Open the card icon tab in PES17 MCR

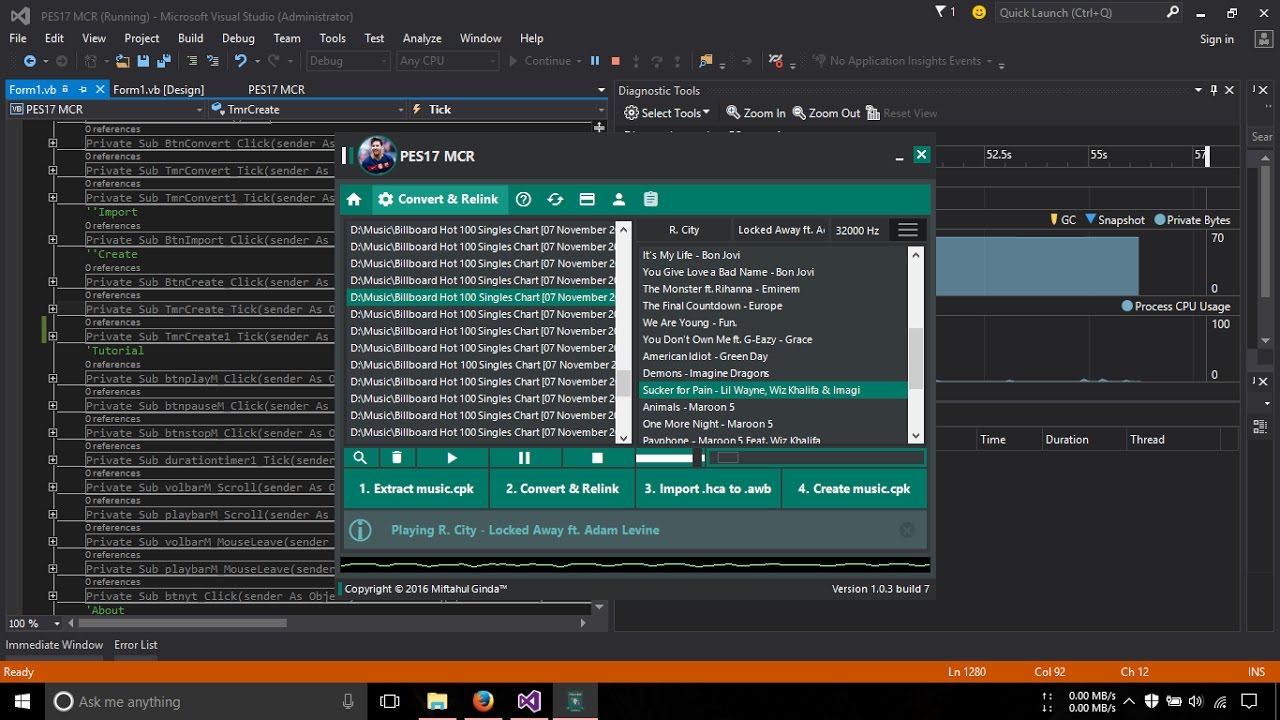[587, 199]
